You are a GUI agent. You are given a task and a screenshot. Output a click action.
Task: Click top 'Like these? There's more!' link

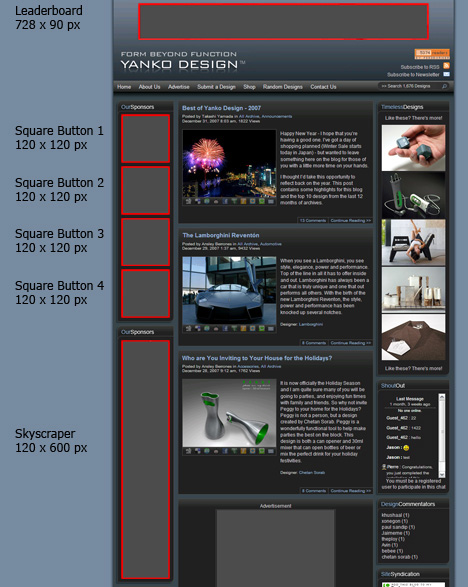413,118
